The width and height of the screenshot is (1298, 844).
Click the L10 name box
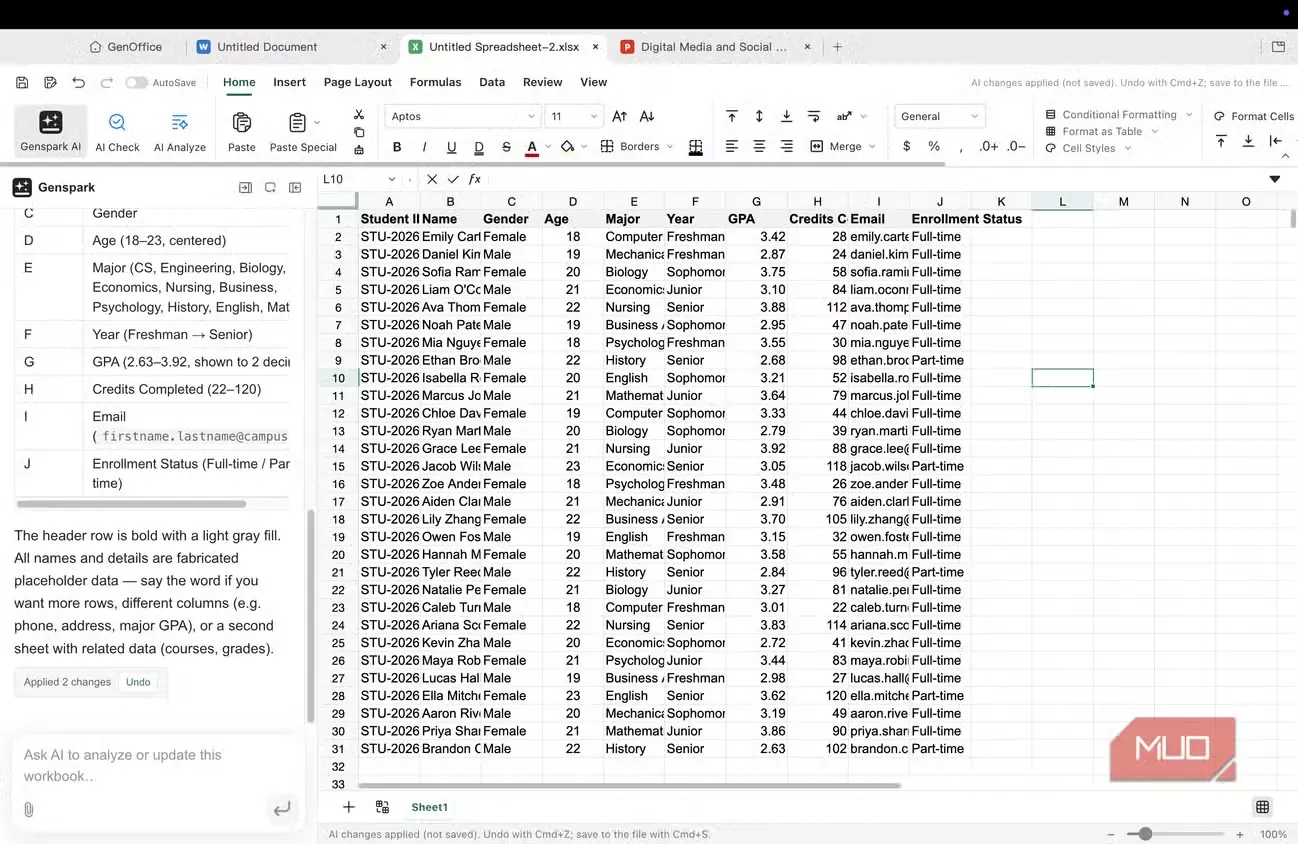[x=358, y=179]
